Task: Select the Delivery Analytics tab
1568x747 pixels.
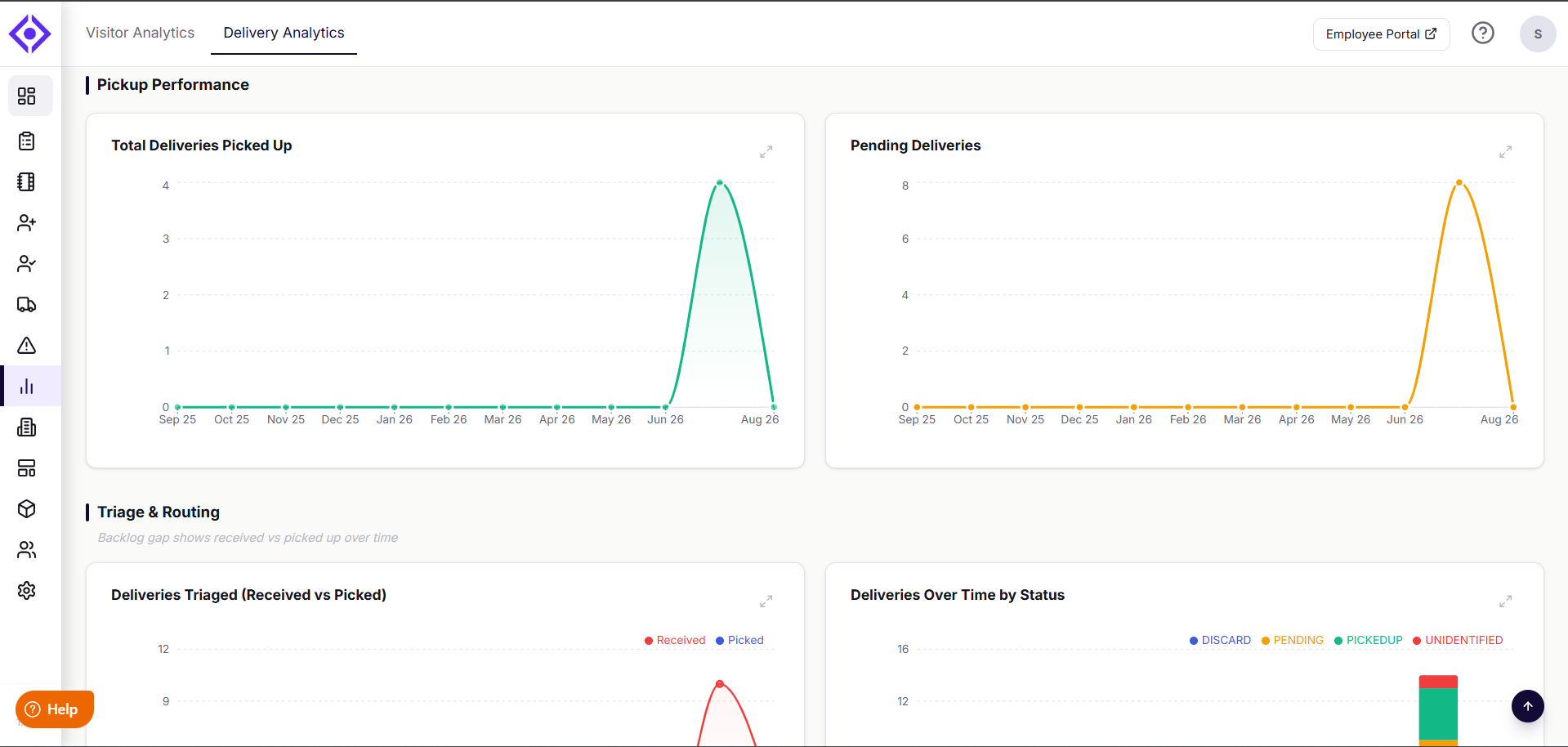Action: (x=284, y=33)
